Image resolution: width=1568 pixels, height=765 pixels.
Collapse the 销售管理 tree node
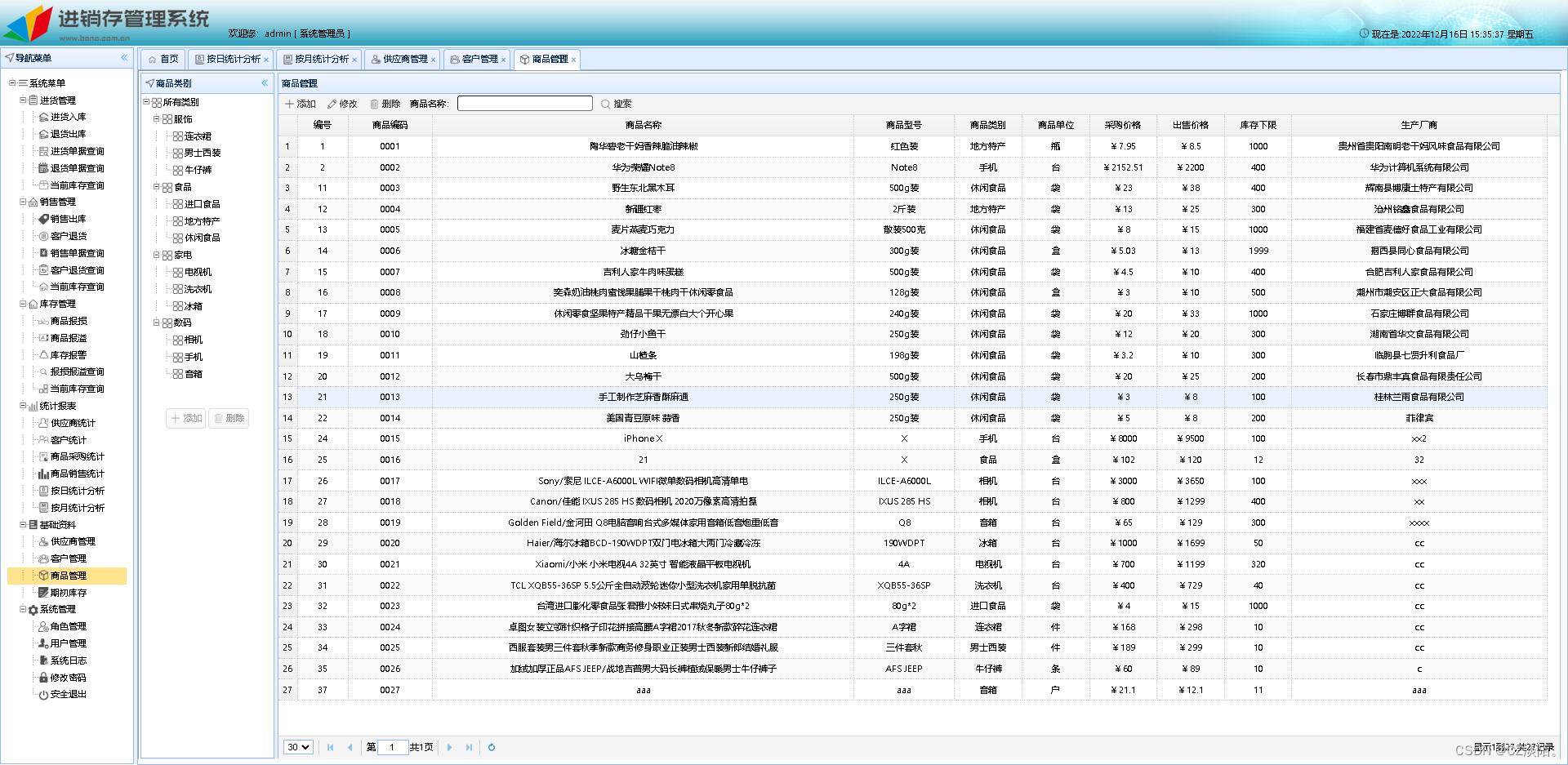(x=23, y=202)
